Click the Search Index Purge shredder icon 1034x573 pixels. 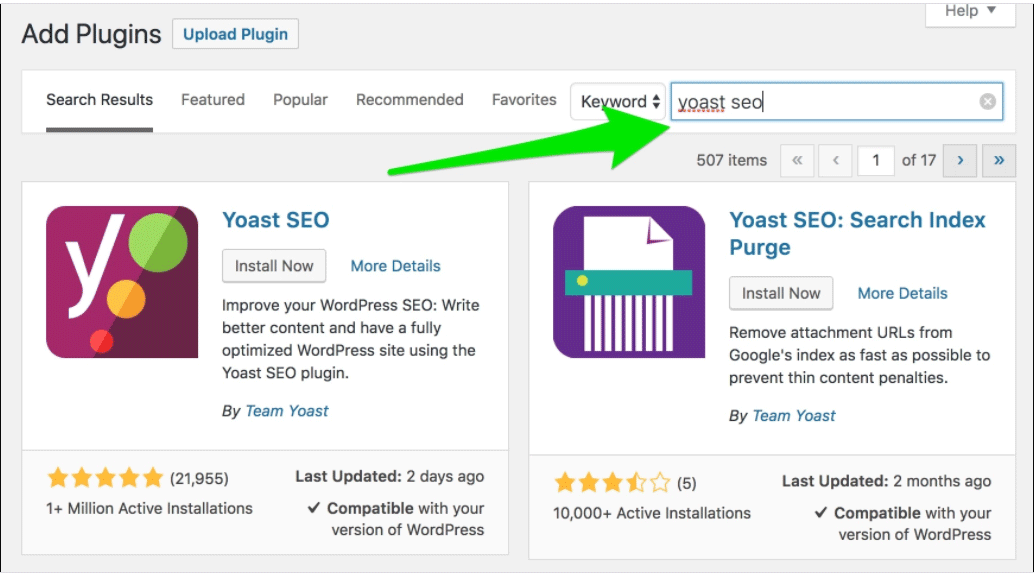[x=629, y=282]
